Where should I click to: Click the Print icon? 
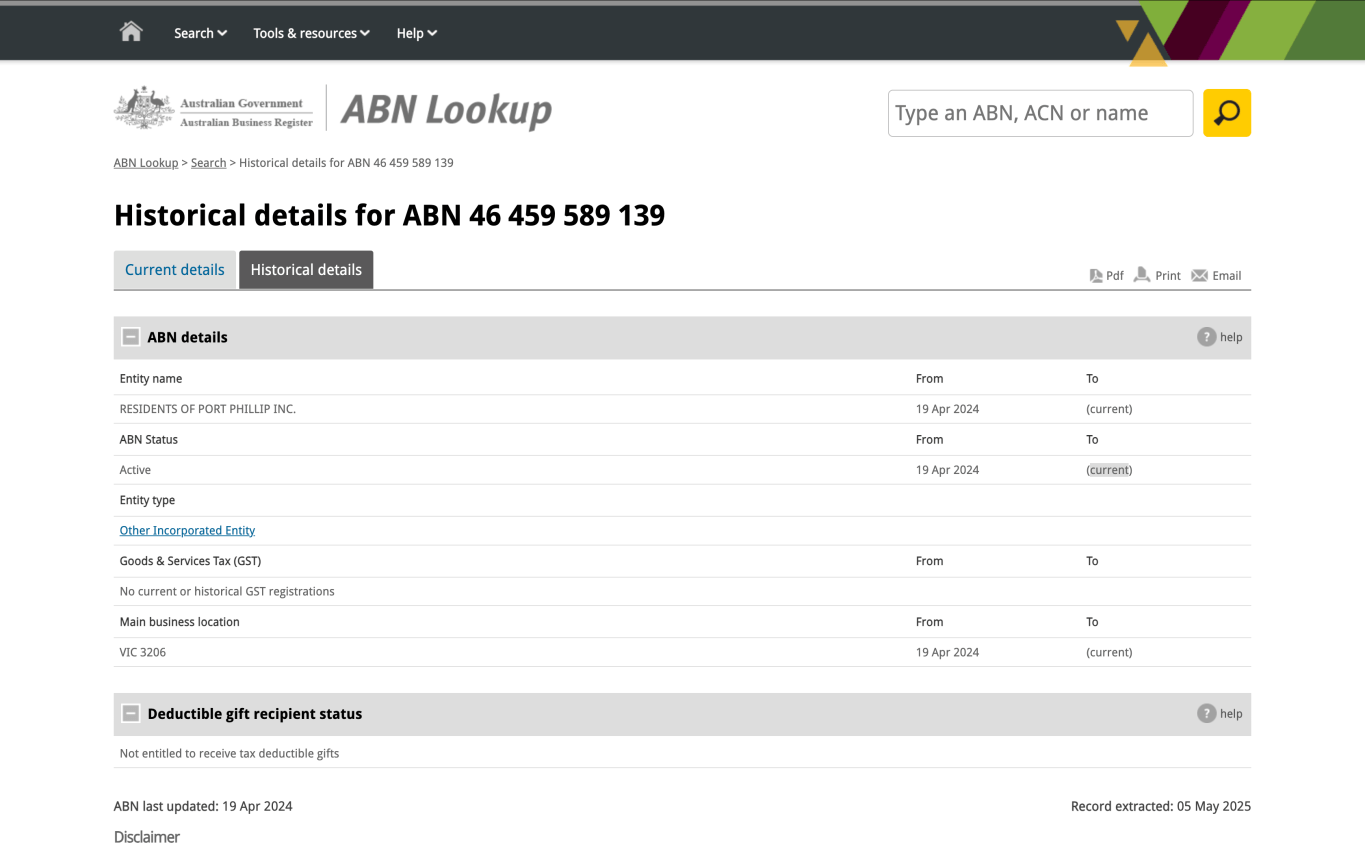(x=1142, y=275)
